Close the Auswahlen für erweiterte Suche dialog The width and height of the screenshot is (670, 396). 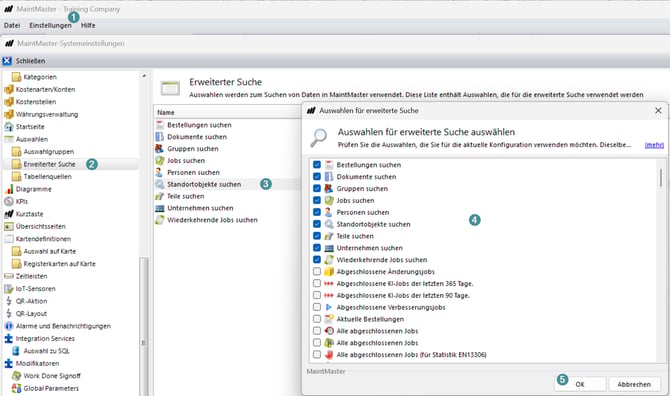(658, 111)
